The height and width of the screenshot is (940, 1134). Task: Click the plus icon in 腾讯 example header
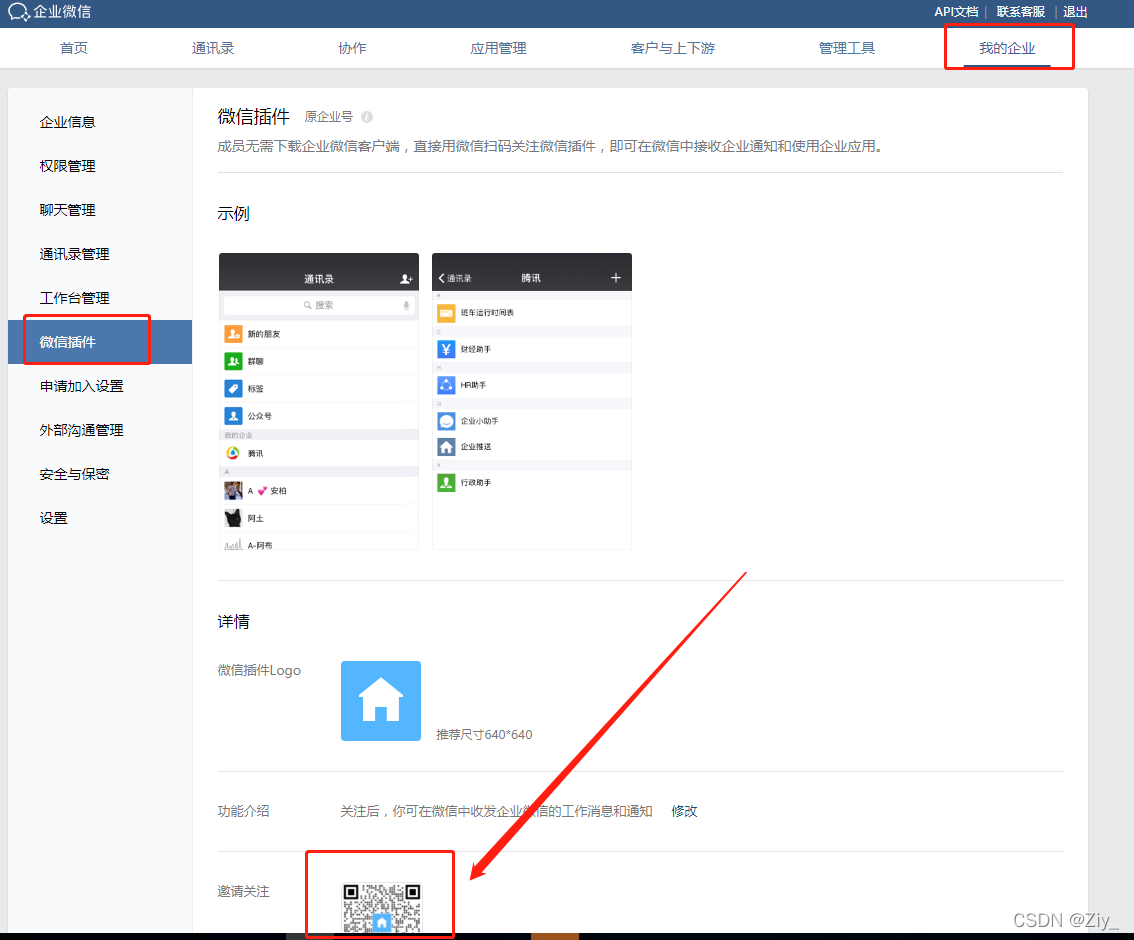[x=615, y=278]
